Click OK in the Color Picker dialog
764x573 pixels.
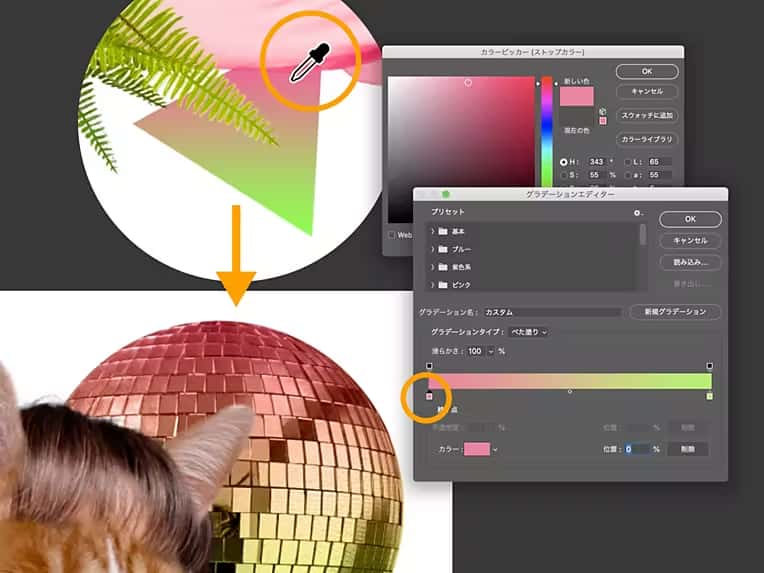tap(647, 71)
